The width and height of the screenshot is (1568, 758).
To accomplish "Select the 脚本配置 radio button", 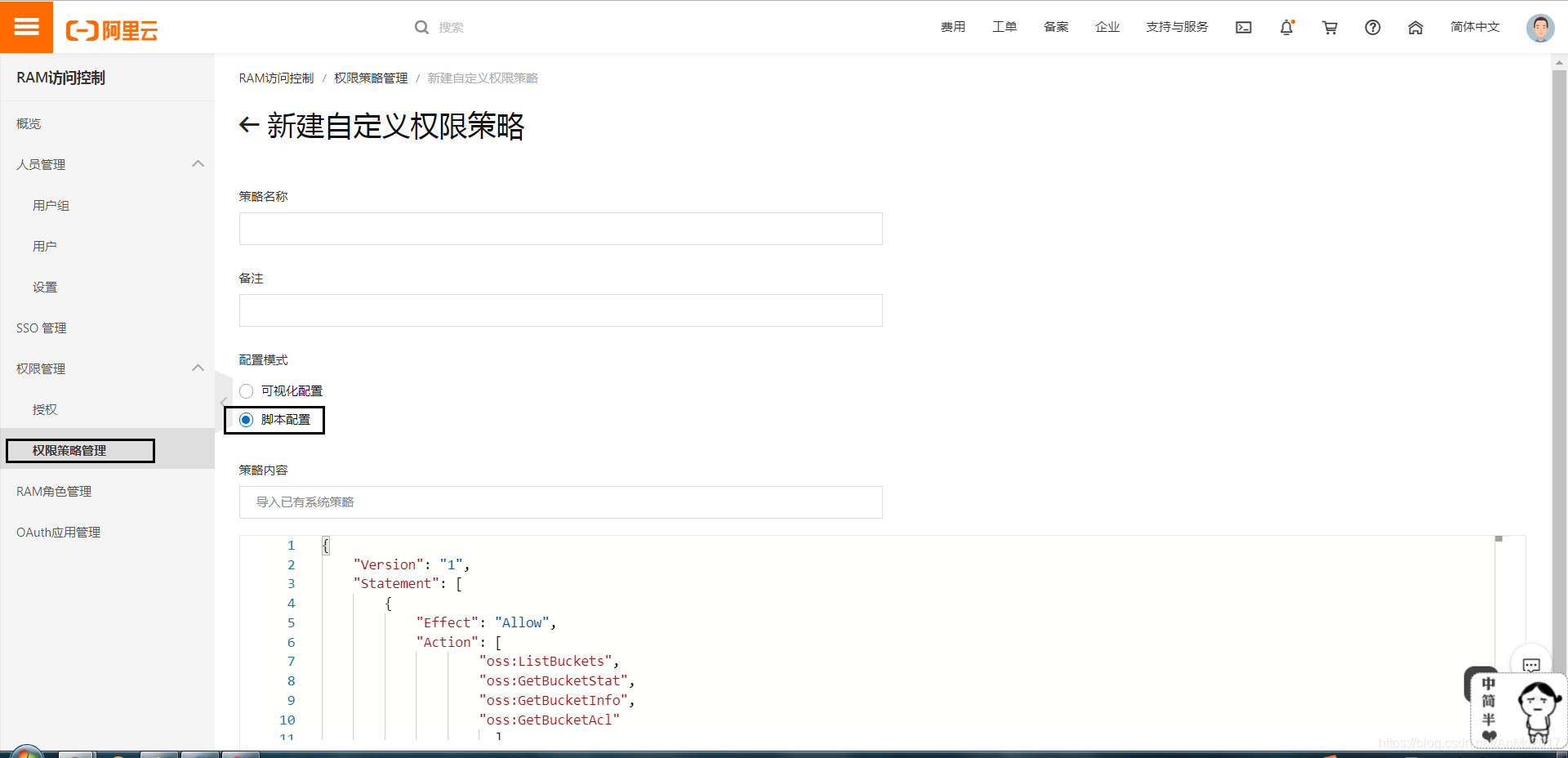I will pyautogui.click(x=246, y=419).
